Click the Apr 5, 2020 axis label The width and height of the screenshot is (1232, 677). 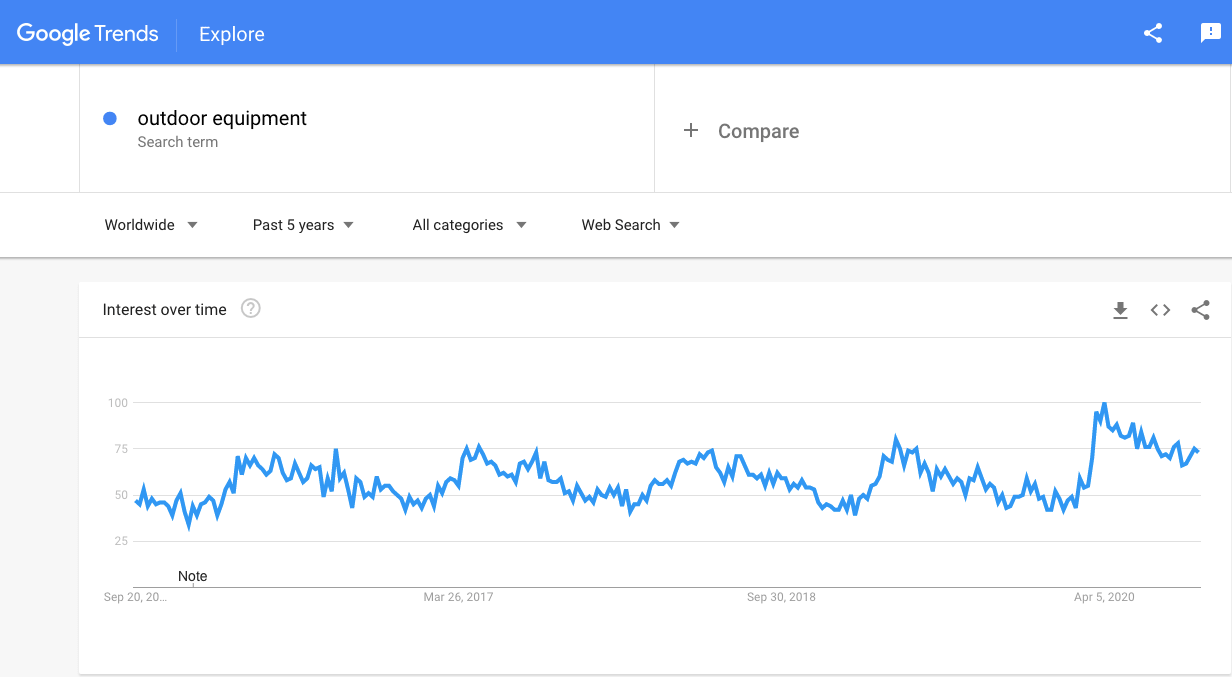pos(1104,597)
